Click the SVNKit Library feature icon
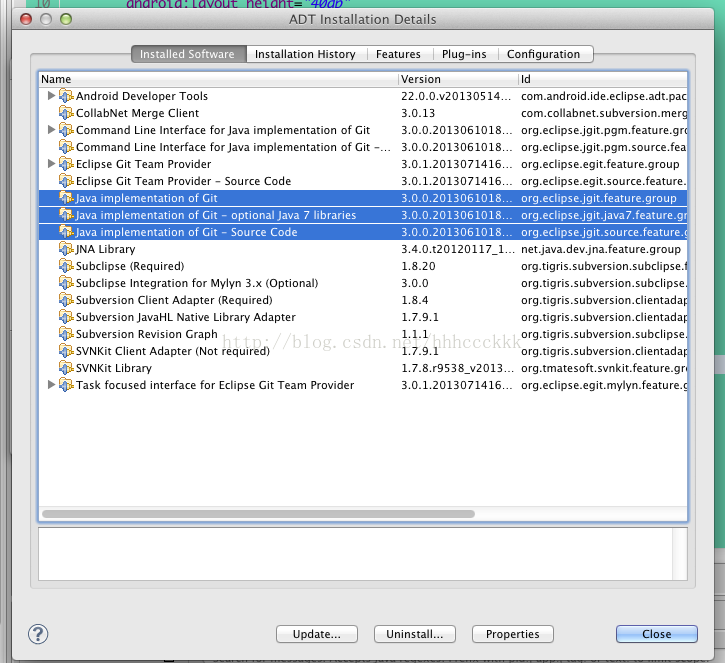725x663 pixels. (66, 368)
